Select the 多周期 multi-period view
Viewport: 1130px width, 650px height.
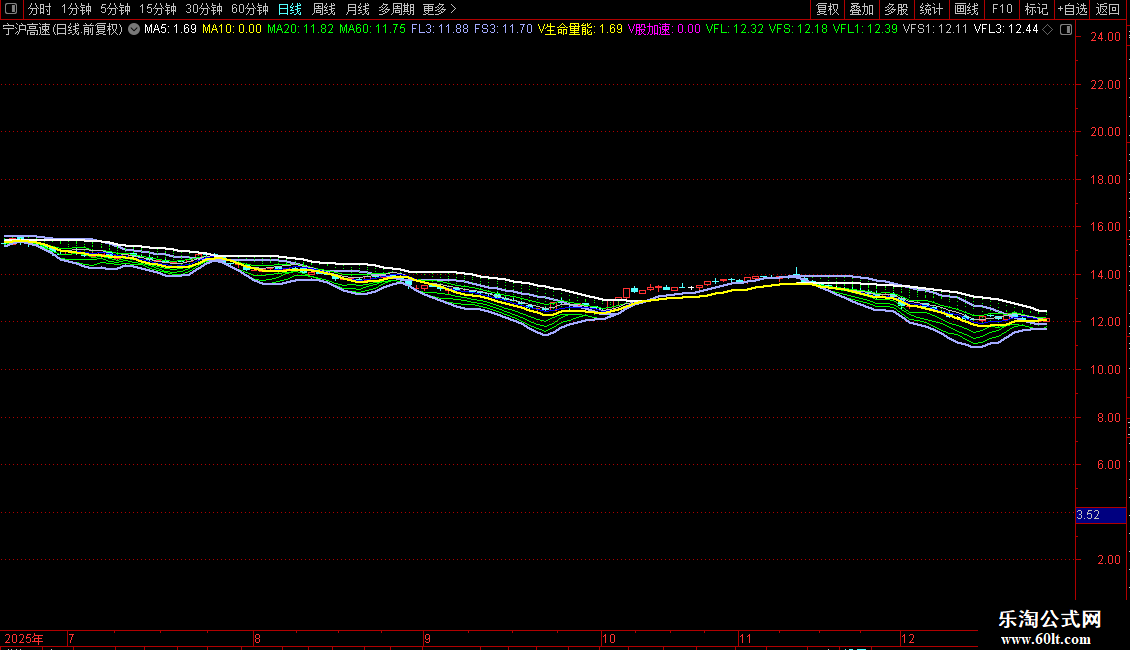(x=396, y=9)
